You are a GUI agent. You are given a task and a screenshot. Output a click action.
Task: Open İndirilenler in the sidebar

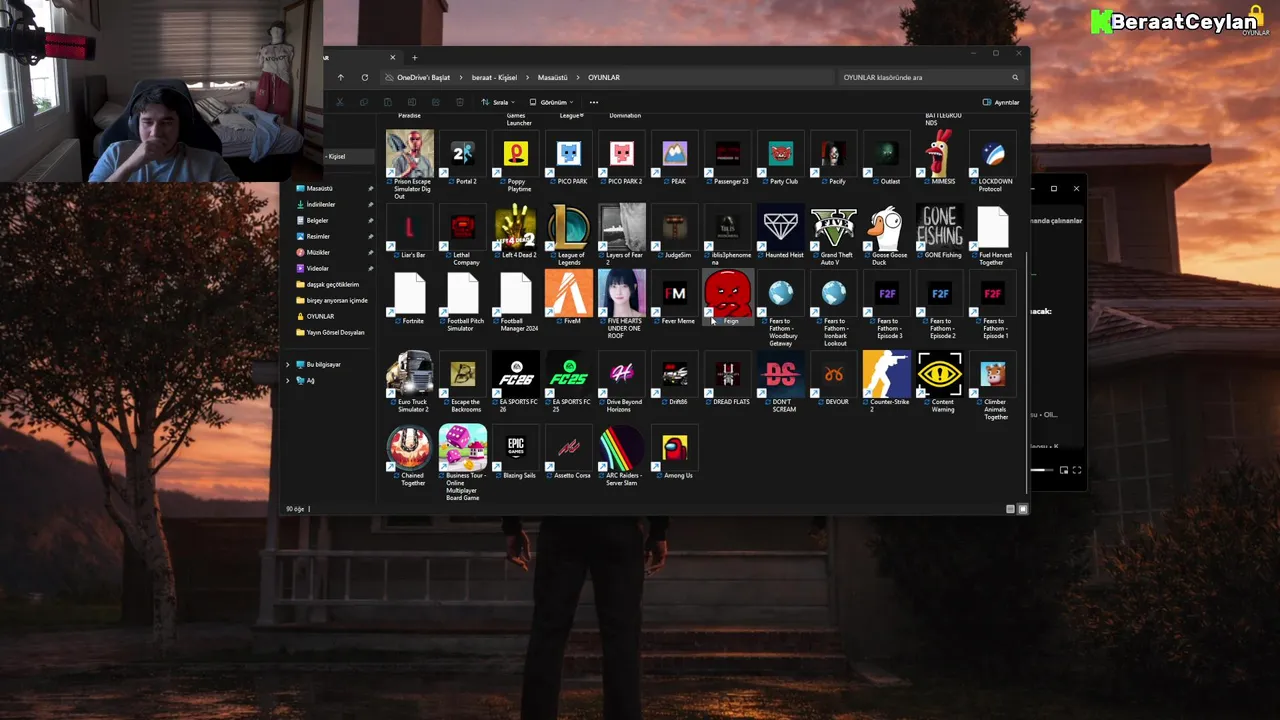[334, 204]
